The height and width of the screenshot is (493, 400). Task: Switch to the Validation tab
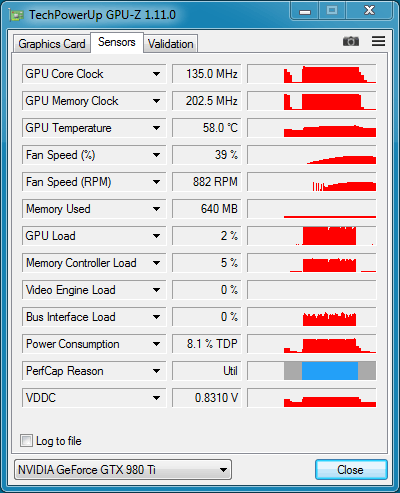pyautogui.click(x=171, y=44)
